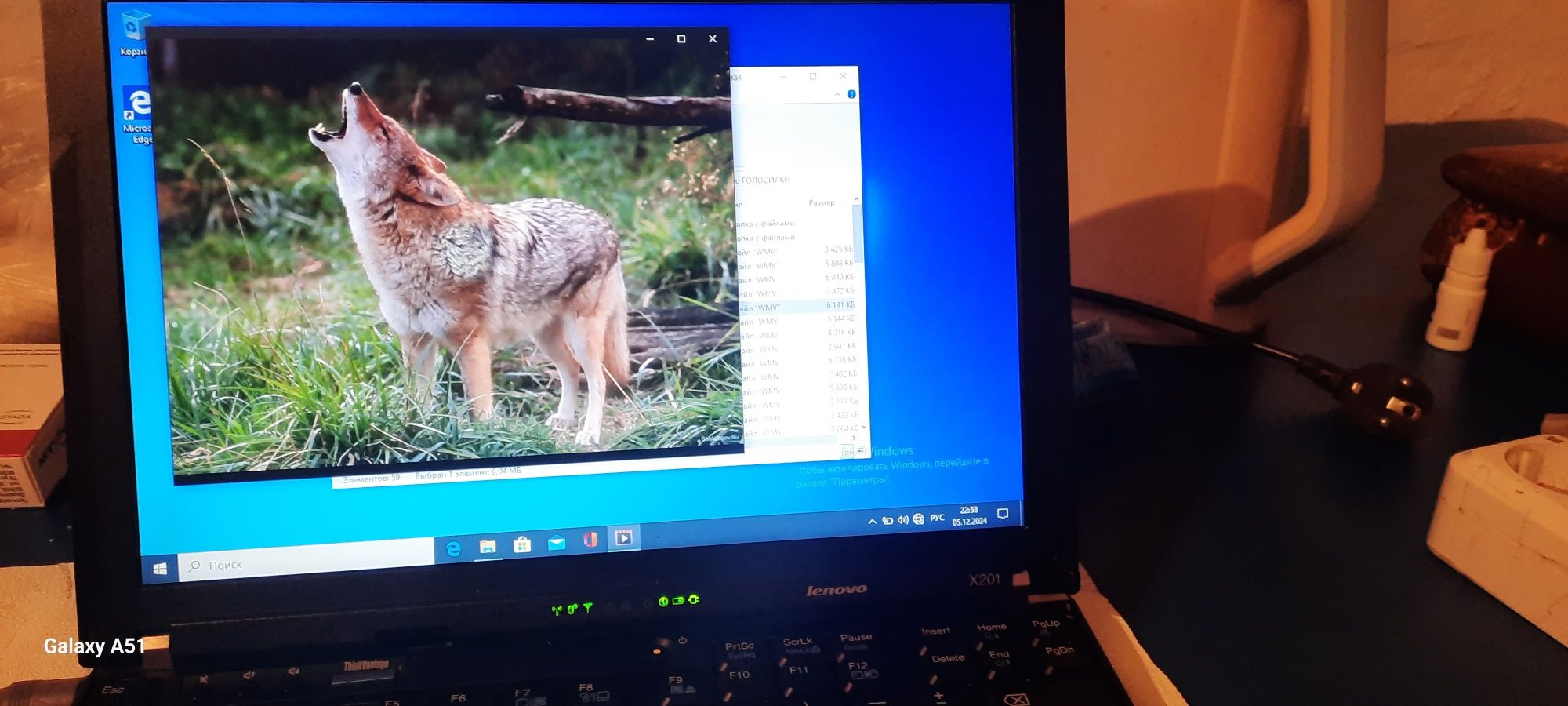Select the WMV file sized 5 144 КБ
Screen dimensions: 1568x706
point(797,320)
